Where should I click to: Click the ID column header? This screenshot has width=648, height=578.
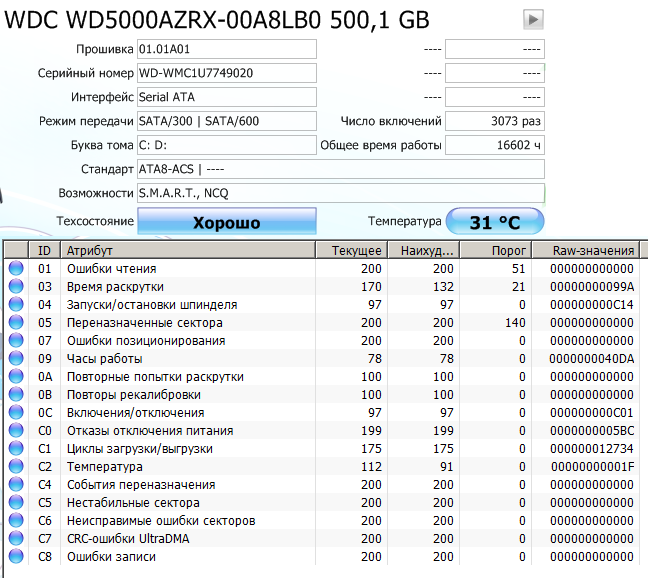tap(44, 250)
